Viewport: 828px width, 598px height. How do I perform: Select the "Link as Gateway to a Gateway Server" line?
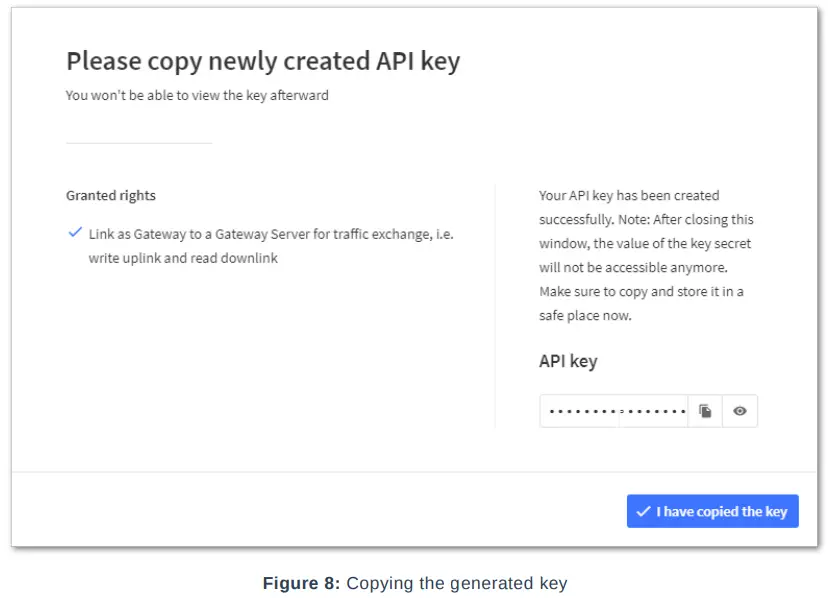[271, 233]
